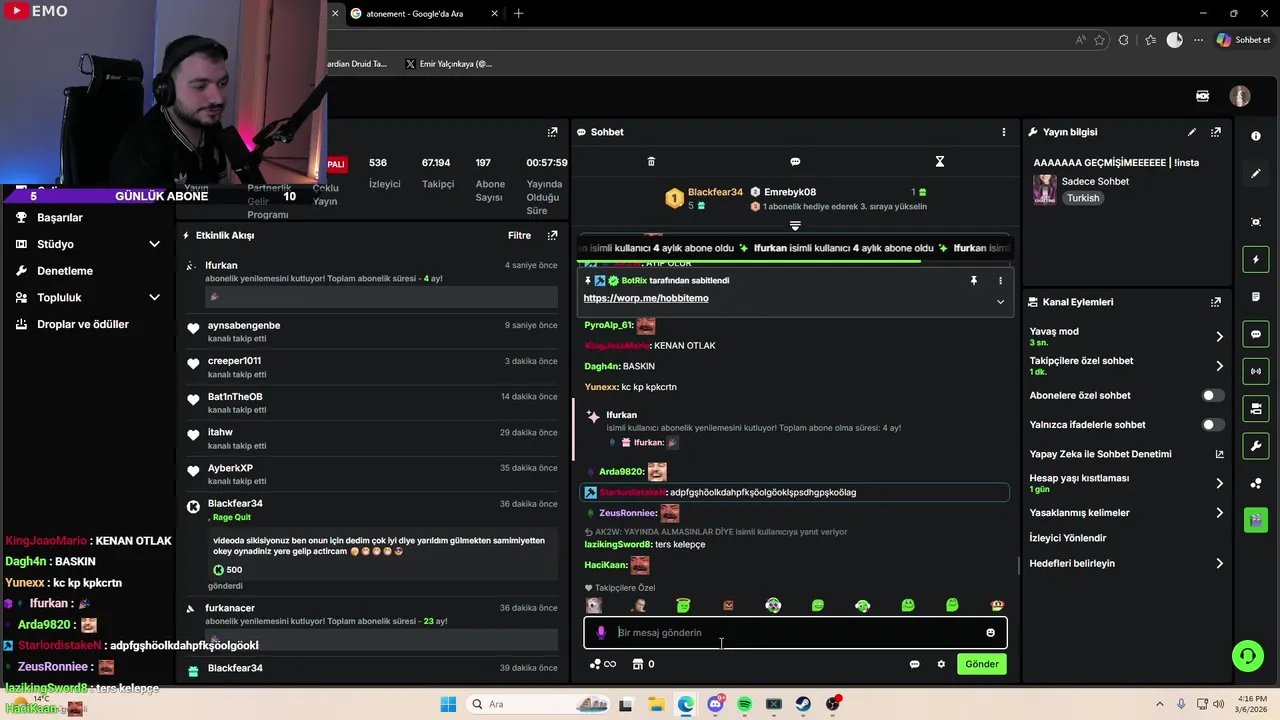Click the green support headset button
1280x720 pixels.
pyautogui.click(x=1248, y=656)
